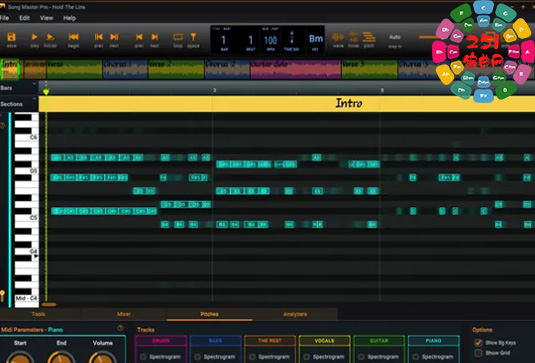535x363 pixels.
Task: Click the next icon directly before loop
Action: pos(155,37)
